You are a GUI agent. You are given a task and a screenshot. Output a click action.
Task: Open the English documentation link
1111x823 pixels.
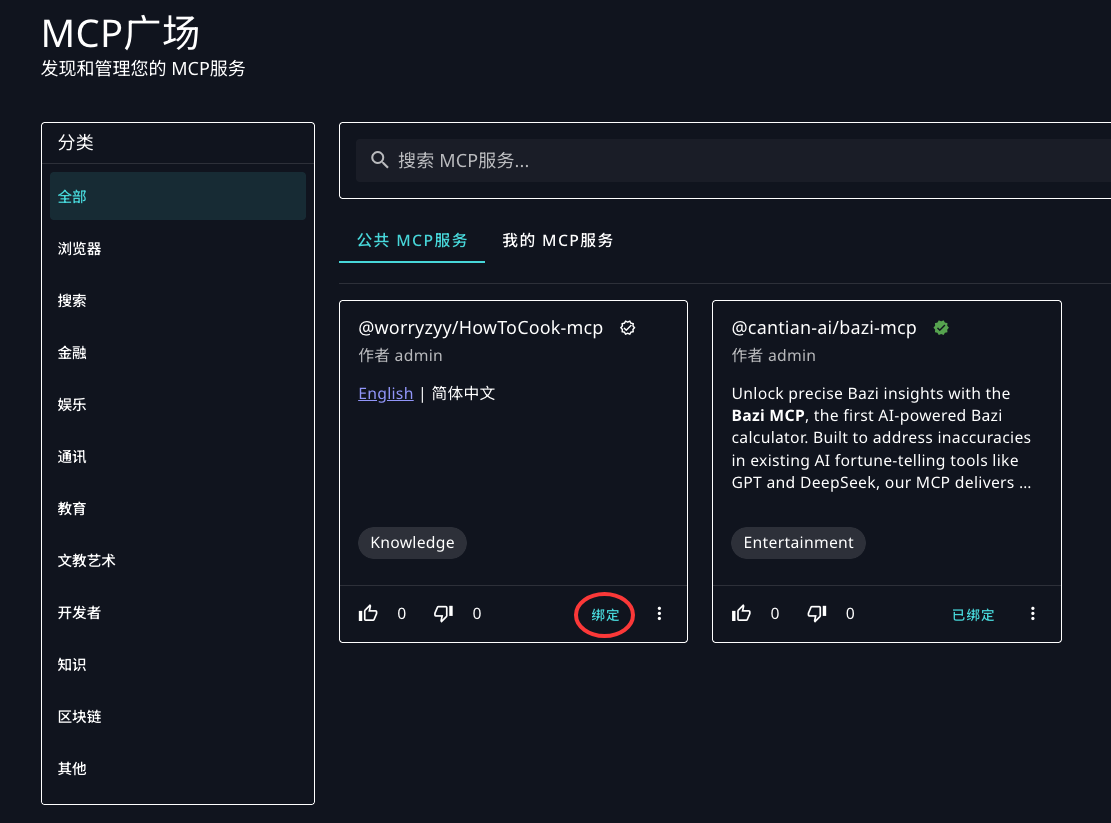point(385,393)
